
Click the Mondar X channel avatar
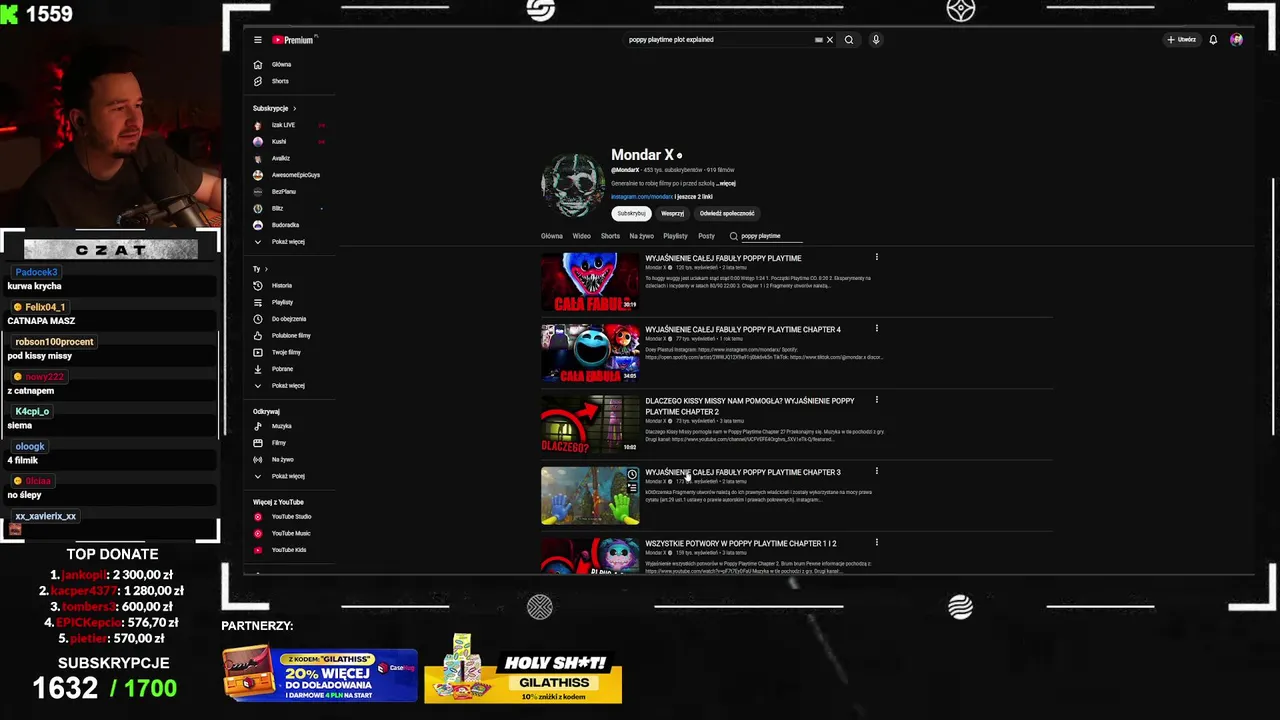[573, 186]
